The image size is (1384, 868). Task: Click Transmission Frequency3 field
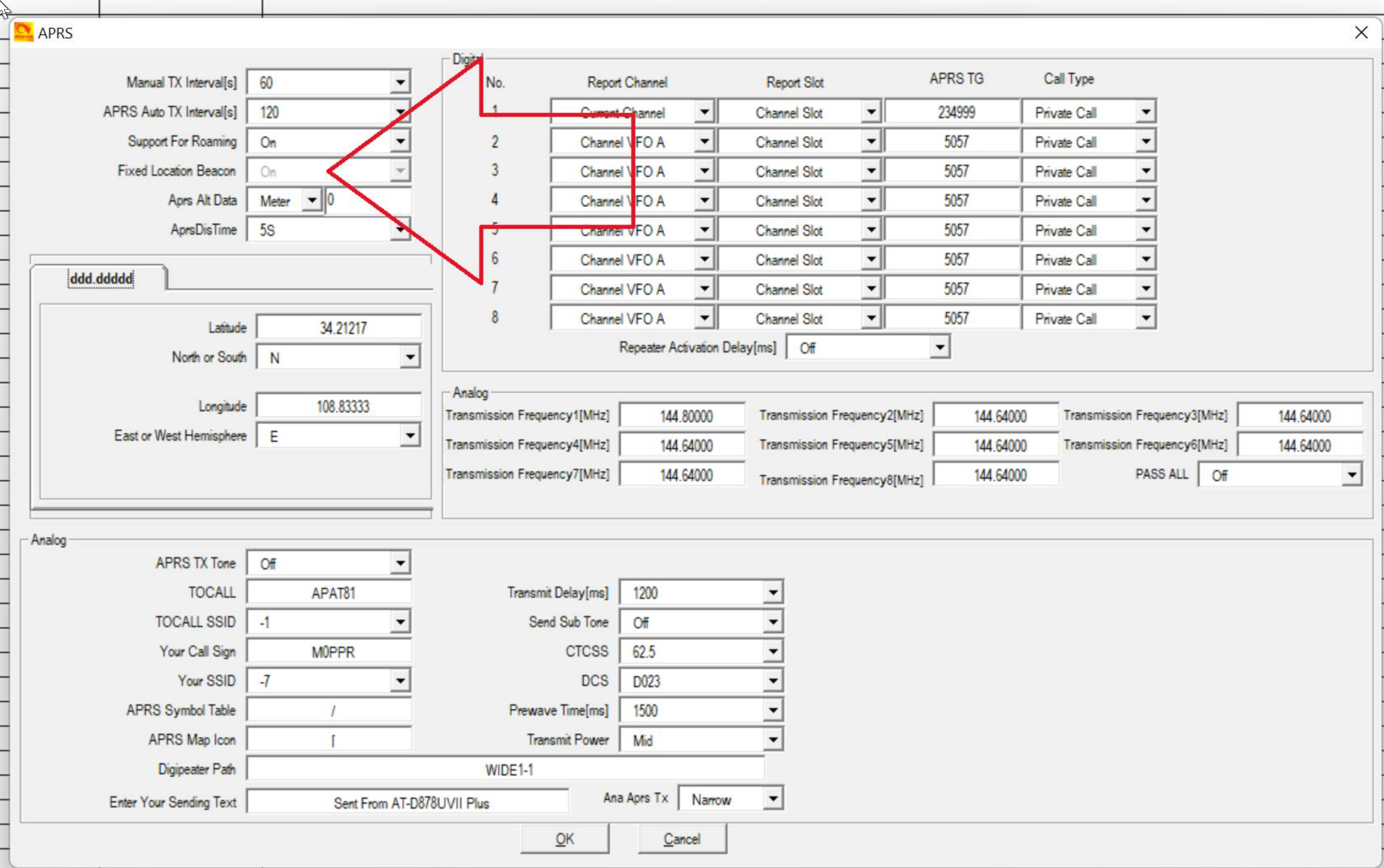click(1300, 415)
